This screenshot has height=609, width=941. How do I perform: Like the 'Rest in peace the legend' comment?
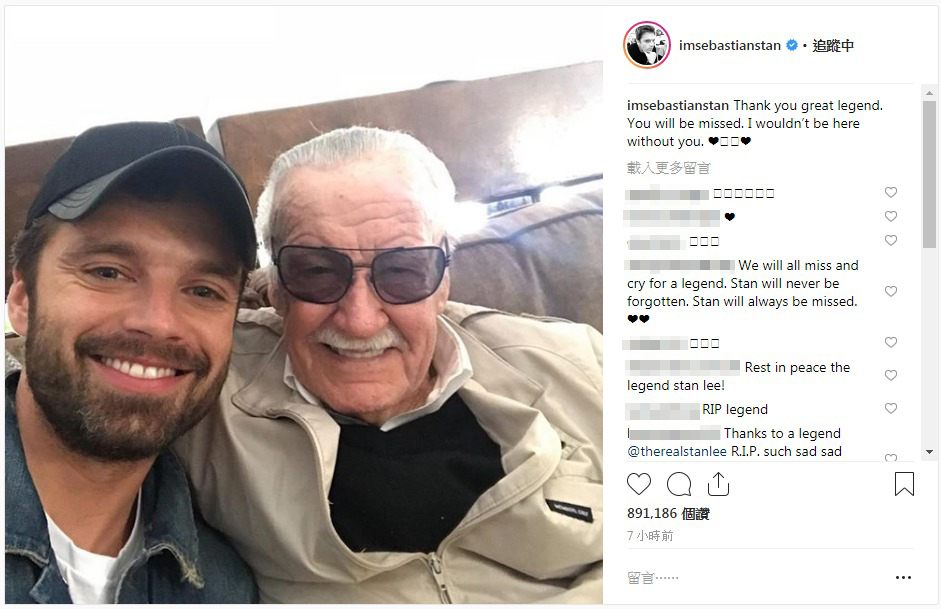point(891,376)
